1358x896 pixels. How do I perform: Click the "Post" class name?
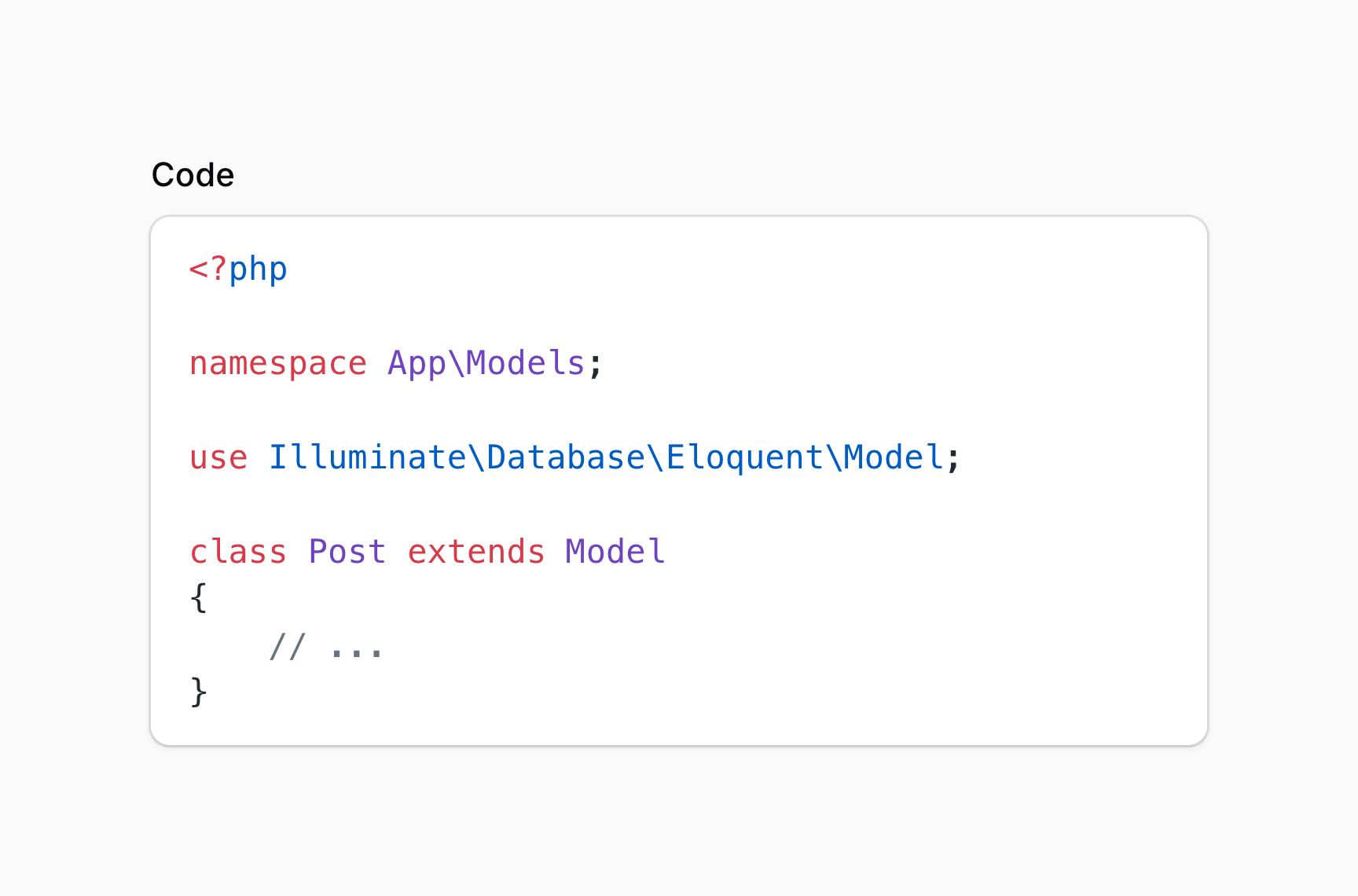click(347, 552)
